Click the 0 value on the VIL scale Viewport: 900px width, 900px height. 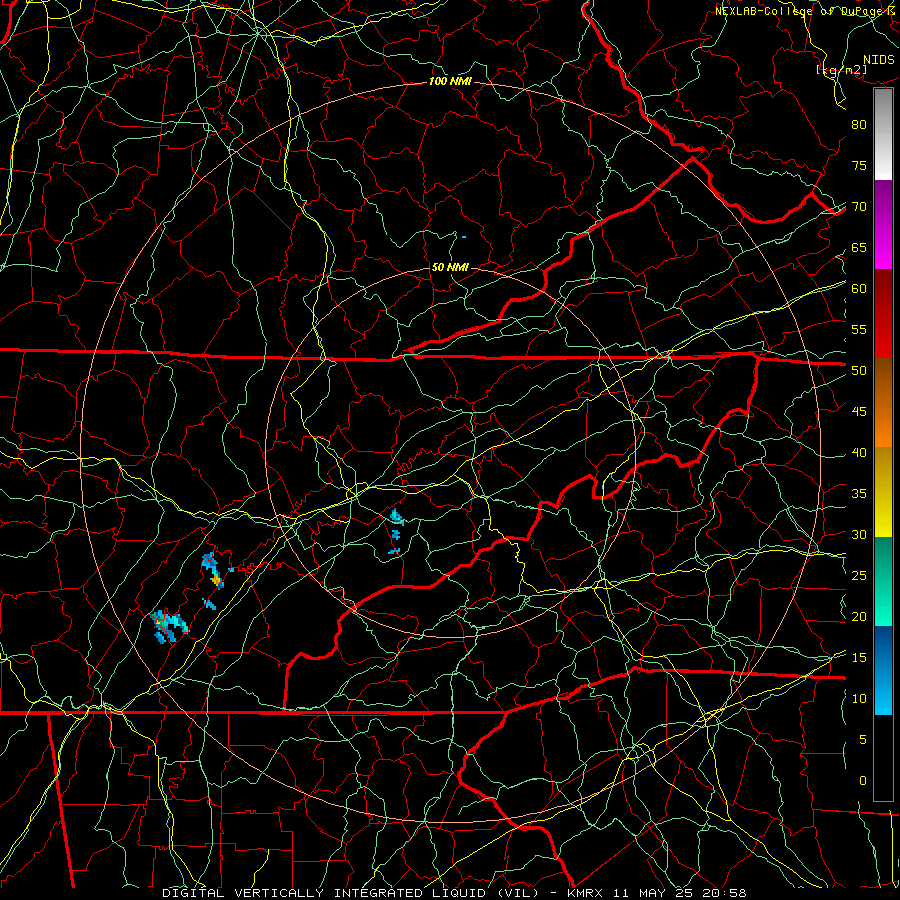(863, 781)
